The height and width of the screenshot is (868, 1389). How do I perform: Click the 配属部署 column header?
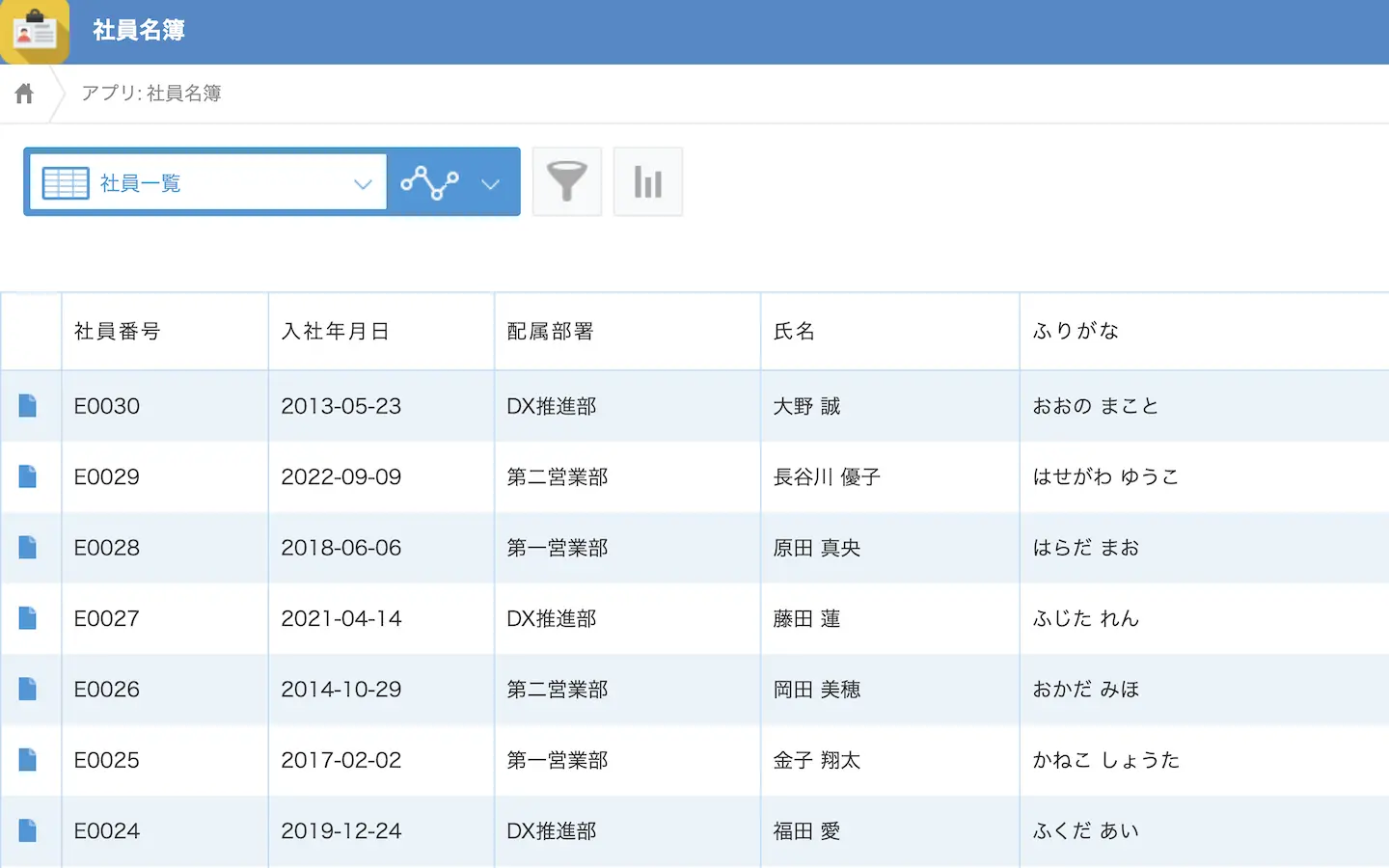pos(550,332)
